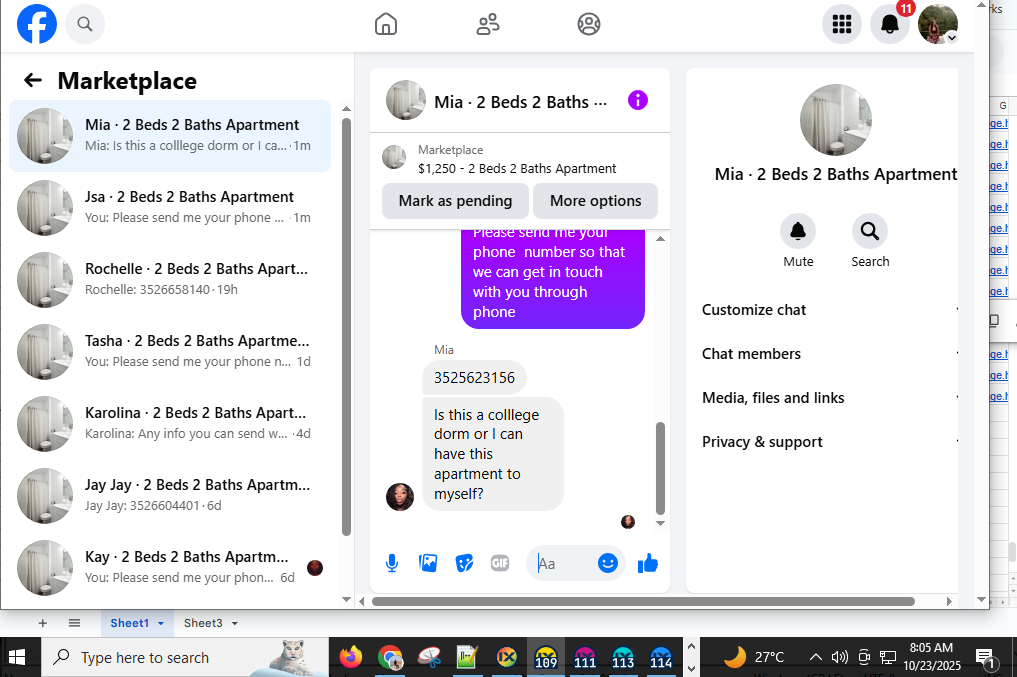Choose a GIF icon

tap(500, 564)
